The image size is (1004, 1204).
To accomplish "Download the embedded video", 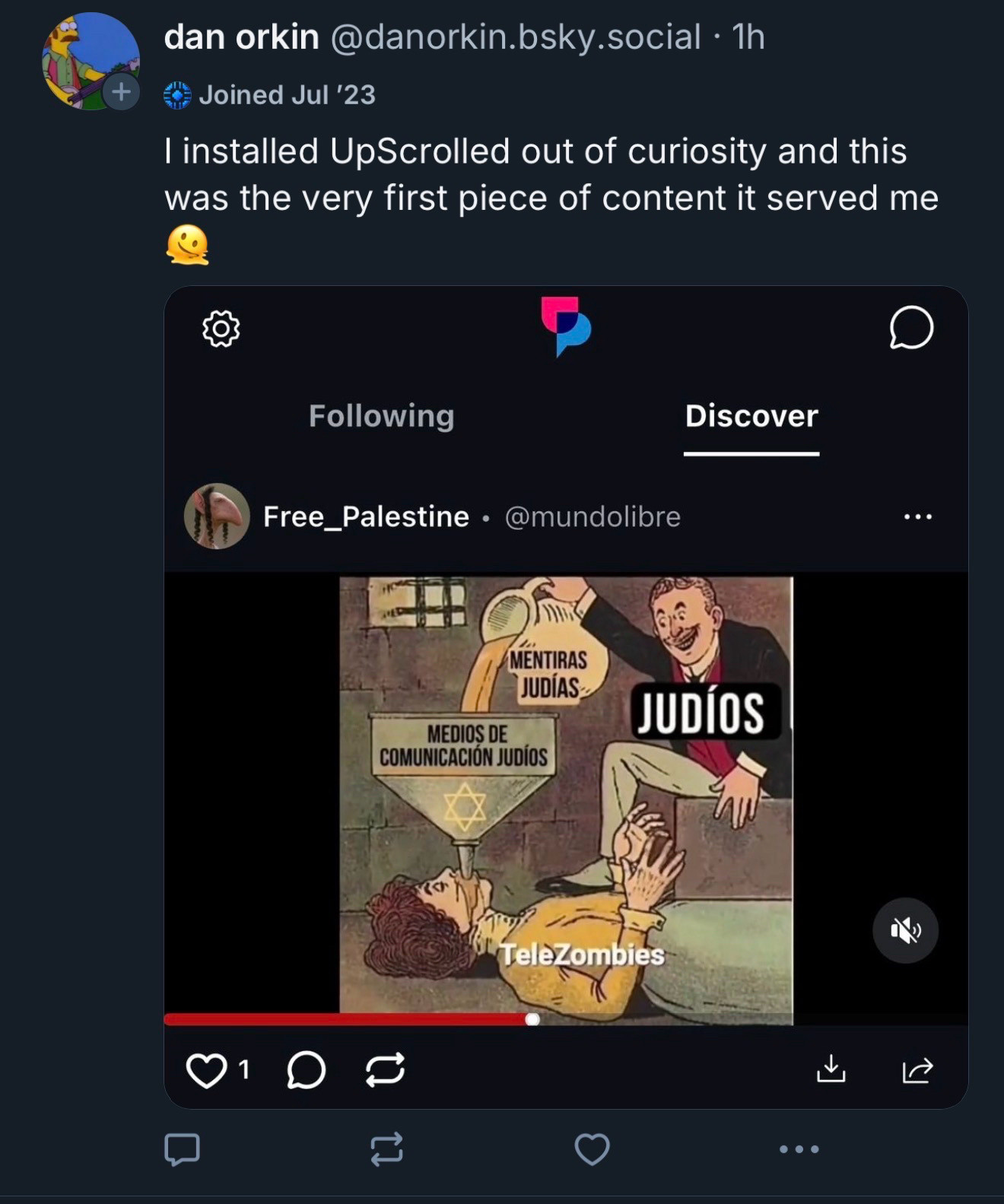I will (831, 1069).
